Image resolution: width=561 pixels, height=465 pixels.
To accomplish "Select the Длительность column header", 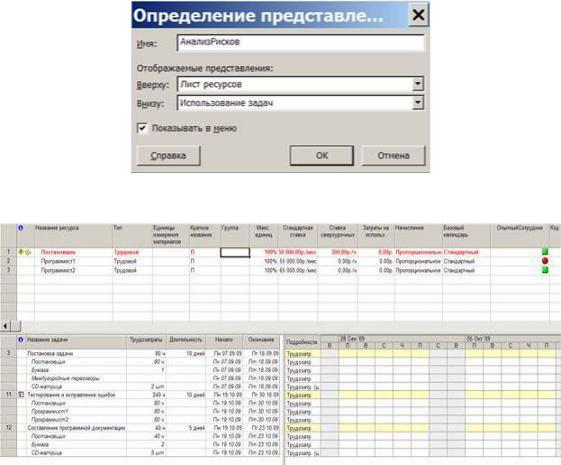I will pyautogui.click(x=186, y=342).
